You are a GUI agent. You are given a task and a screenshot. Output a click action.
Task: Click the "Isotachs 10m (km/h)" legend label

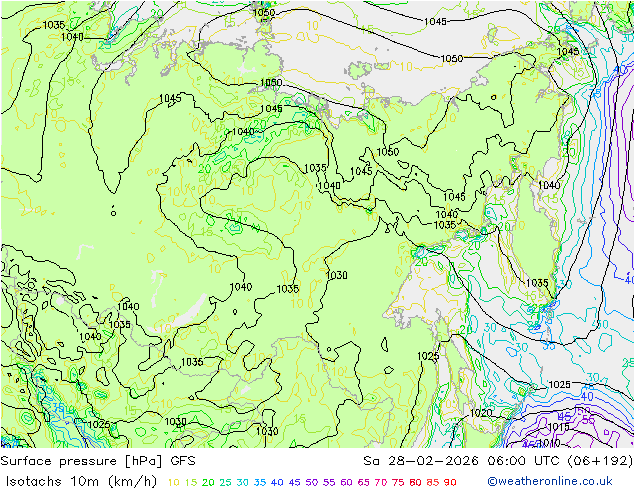[81, 482]
